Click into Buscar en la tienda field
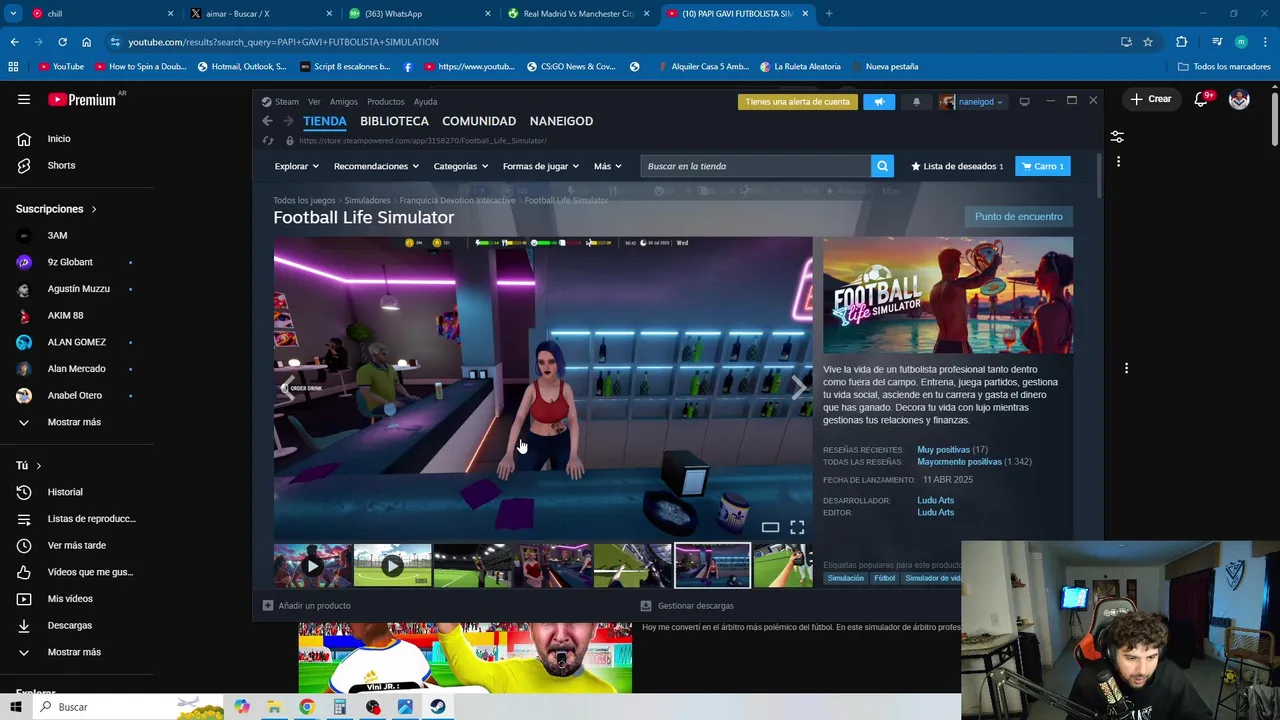The height and width of the screenshot is (720, 1280). point(755,166)
